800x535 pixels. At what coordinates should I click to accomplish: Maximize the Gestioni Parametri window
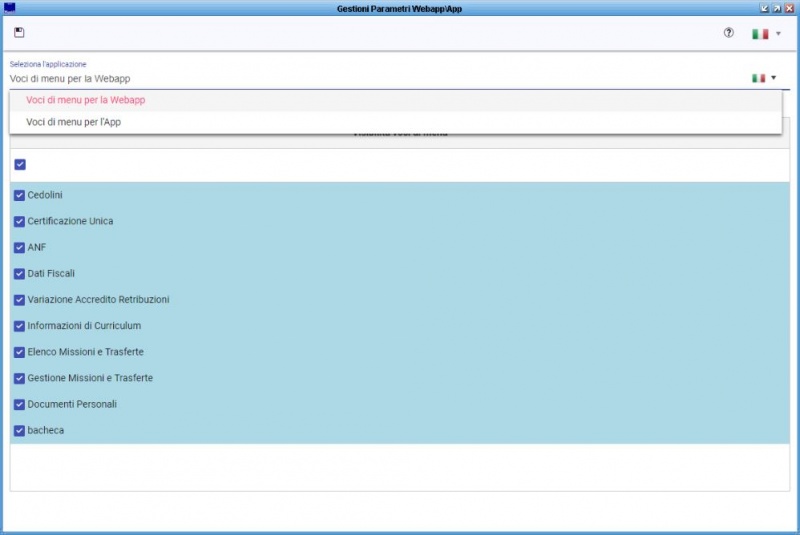pos(777,8)
